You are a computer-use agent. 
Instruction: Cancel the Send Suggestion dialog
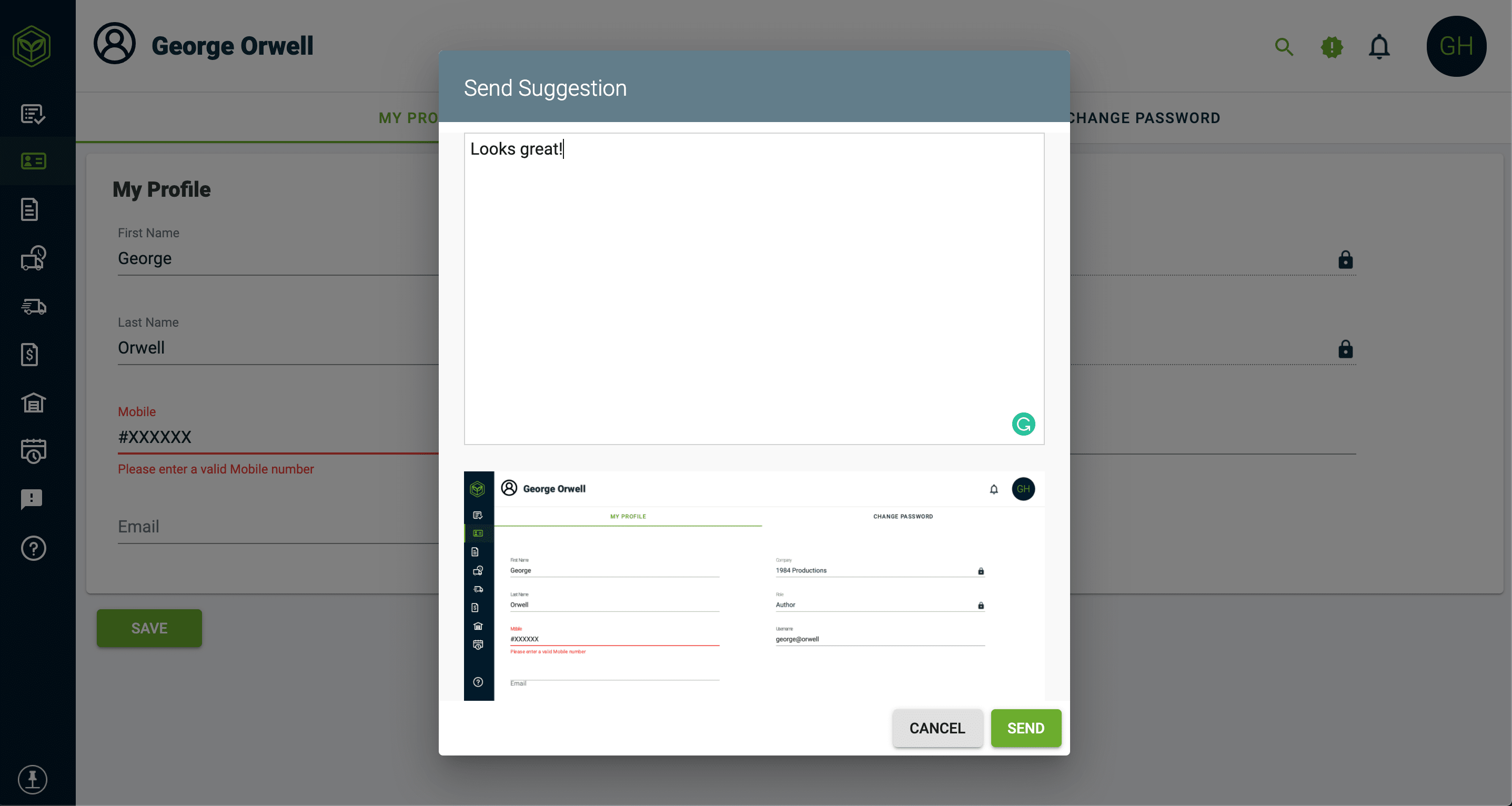tap(937, 728)
